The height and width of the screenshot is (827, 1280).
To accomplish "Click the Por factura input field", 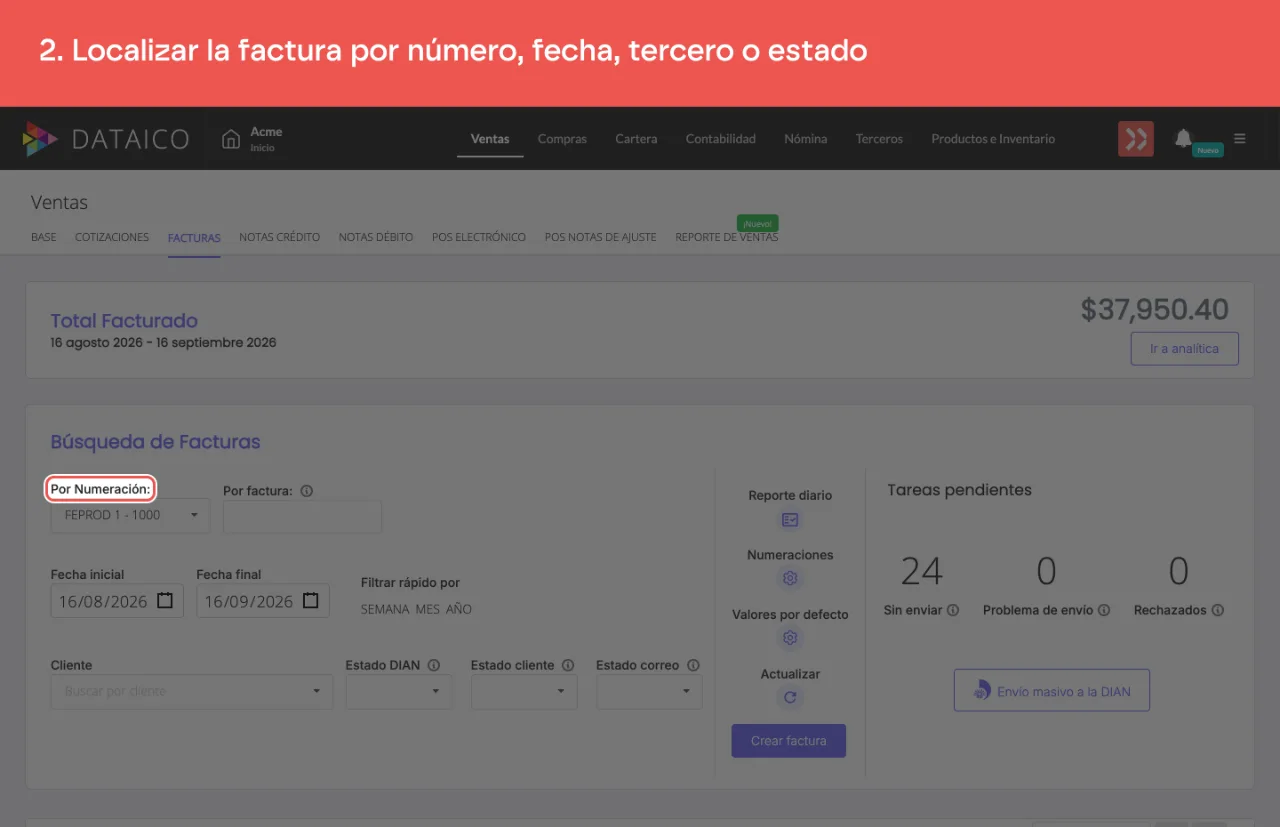I will (302, 516).
